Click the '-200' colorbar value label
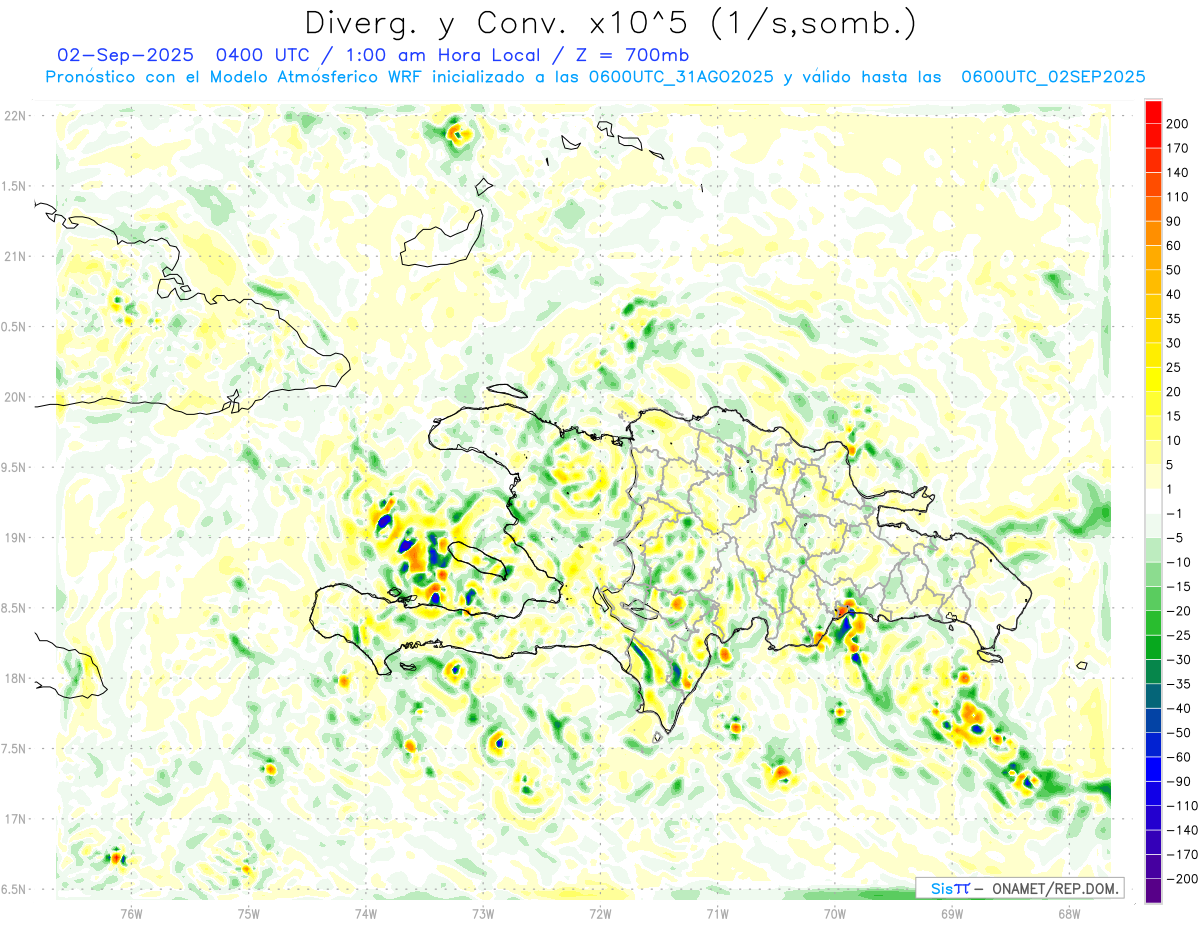Image resolution: width=1200 pixels, height=927 pixels. 1184,879
